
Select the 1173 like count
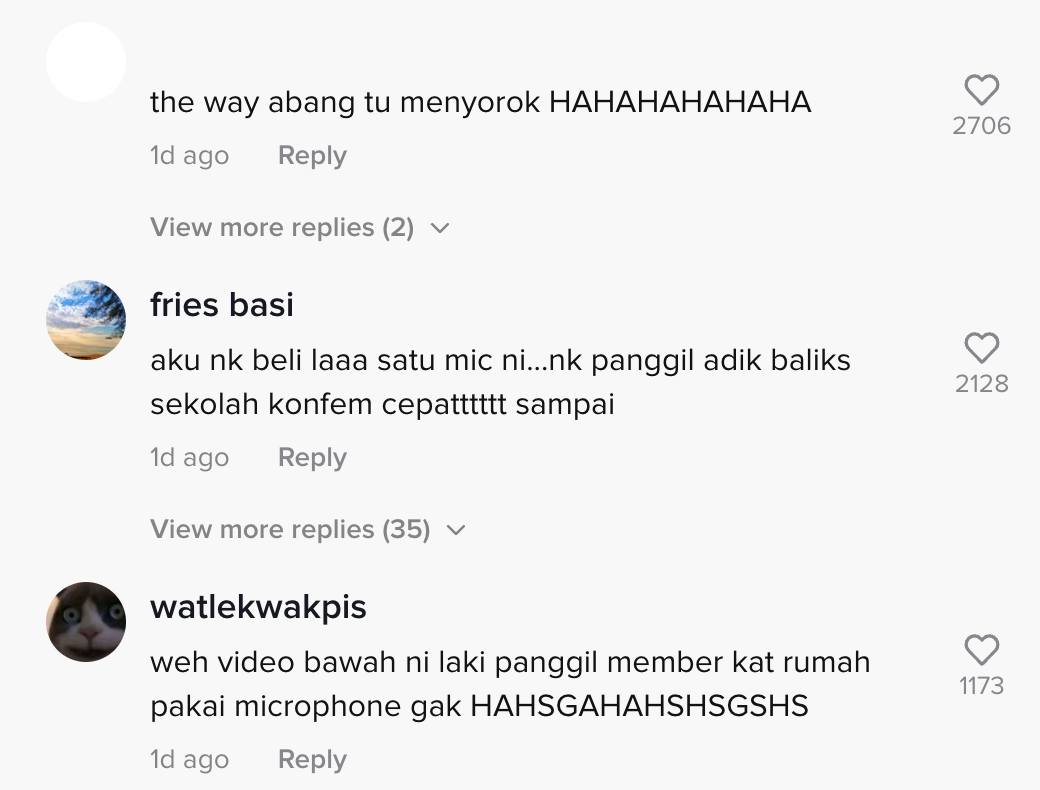click(x=982, y=685)
